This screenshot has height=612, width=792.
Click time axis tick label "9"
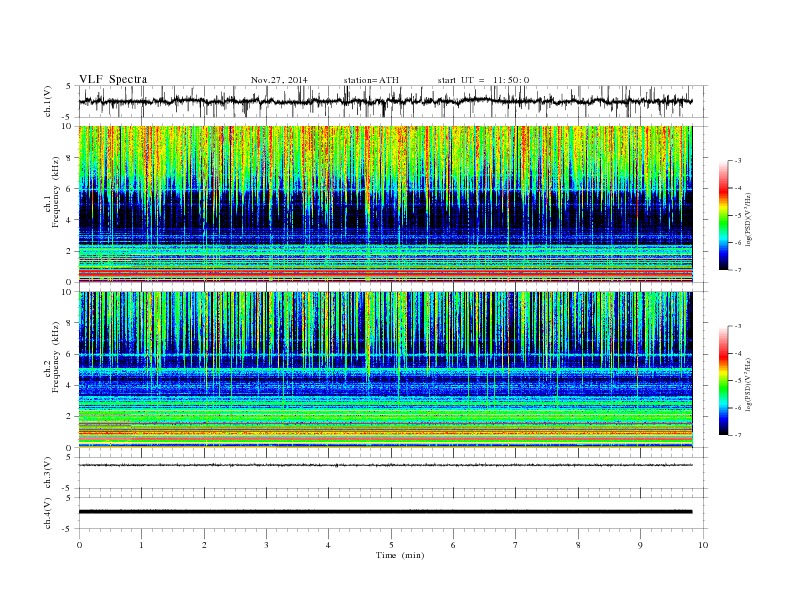[x=640, y=545]
